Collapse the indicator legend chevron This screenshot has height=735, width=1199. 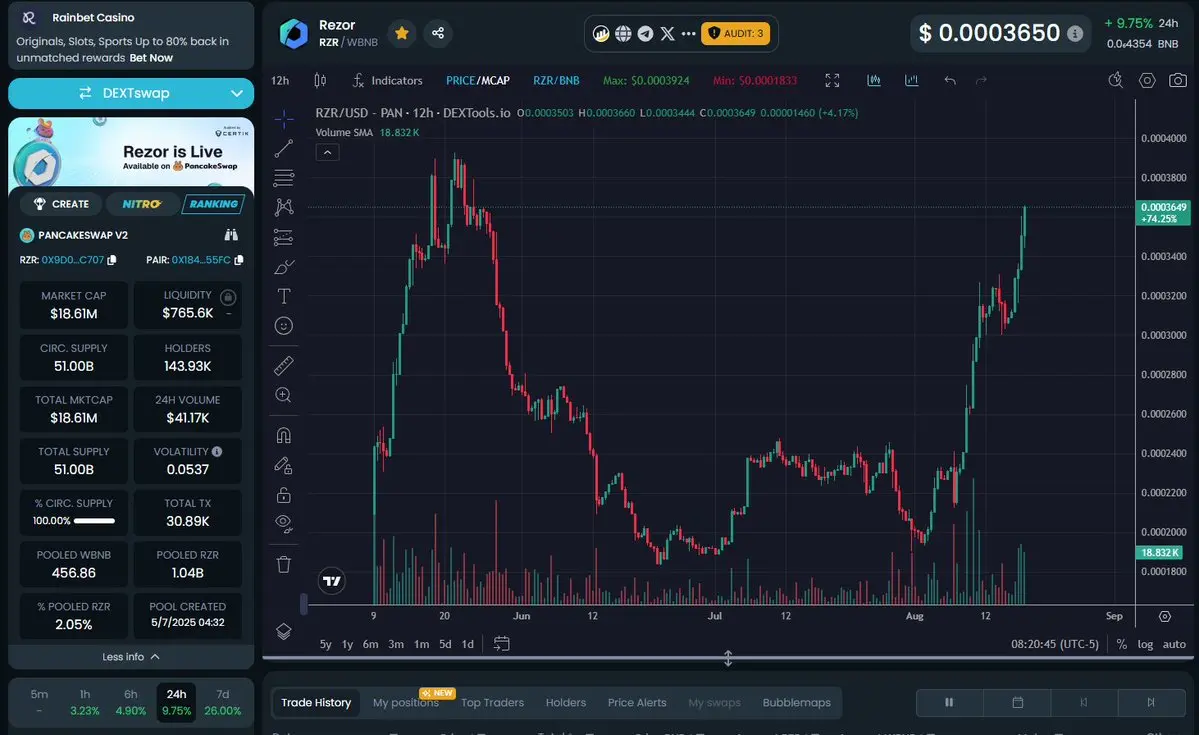[x=327, y=153]
